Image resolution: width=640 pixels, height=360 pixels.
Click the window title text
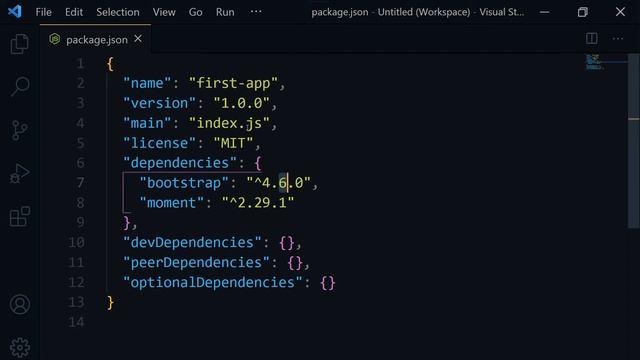(417, 12)
